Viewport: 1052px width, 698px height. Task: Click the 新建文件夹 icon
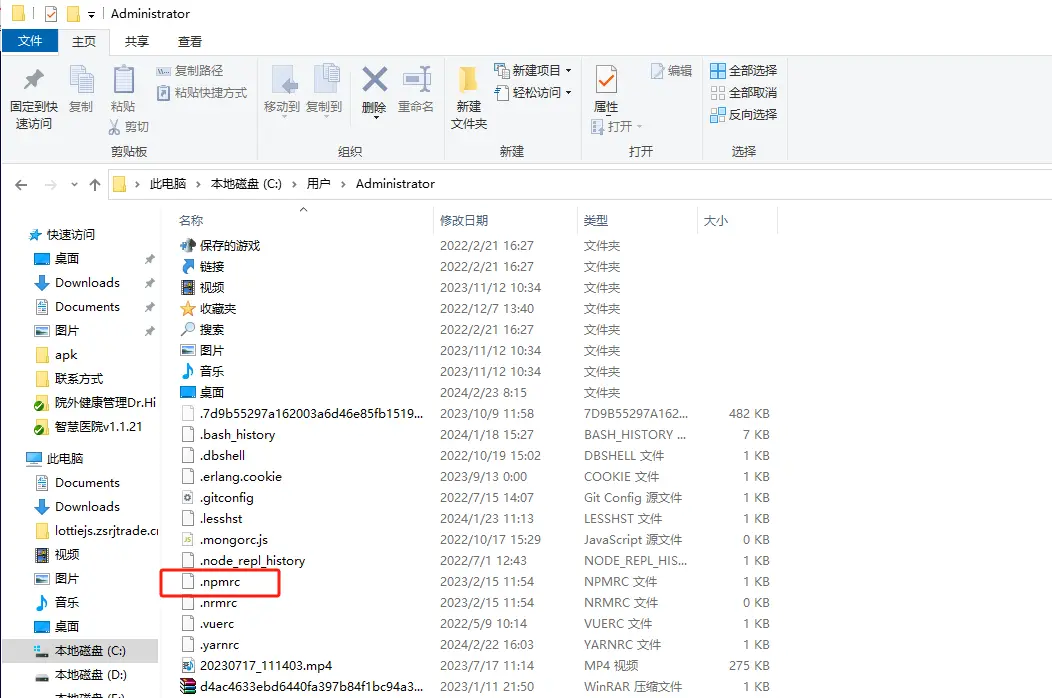(x=468, y=79)
